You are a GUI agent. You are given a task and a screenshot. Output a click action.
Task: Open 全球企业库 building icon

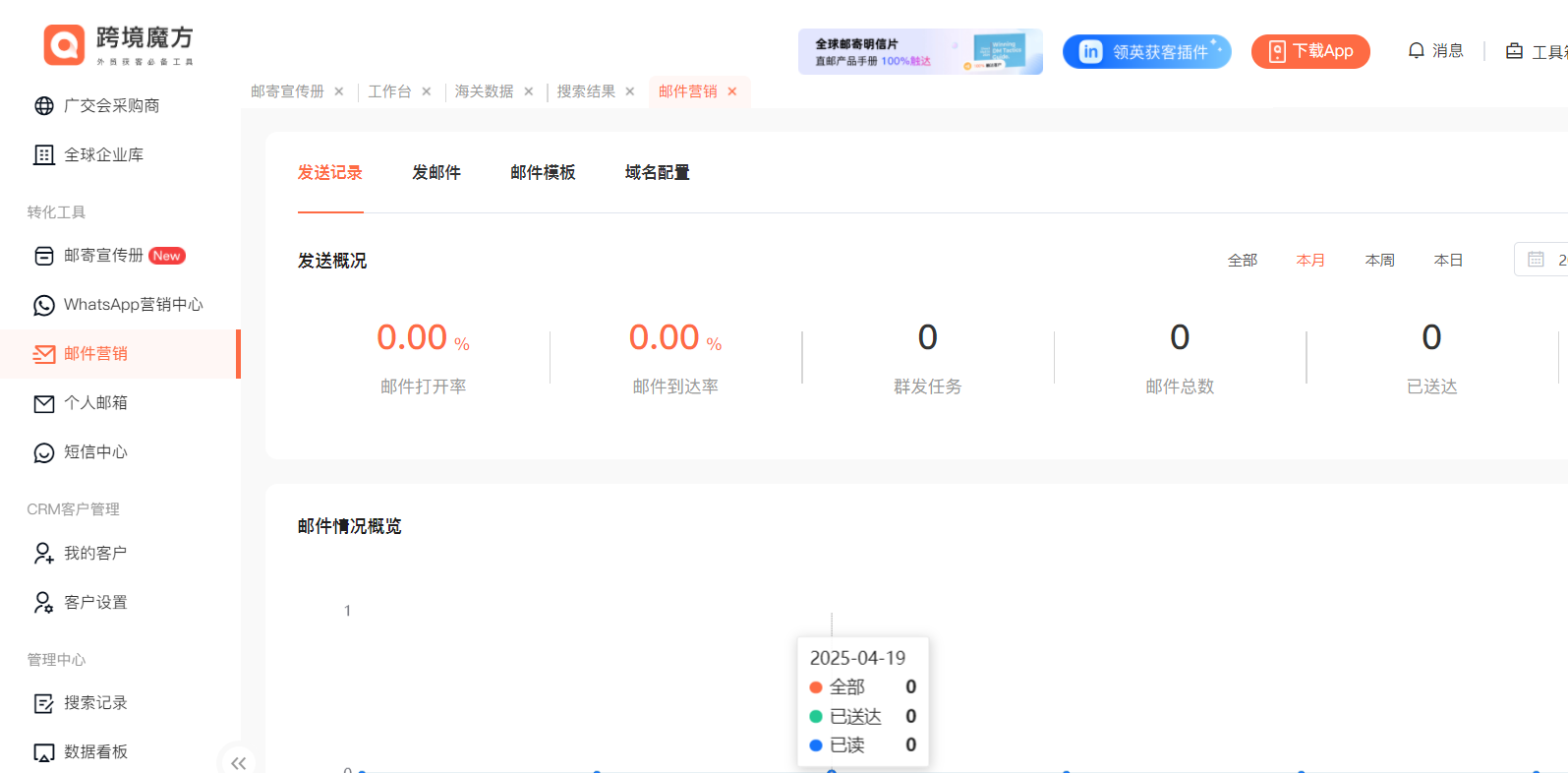pos(44,155)
